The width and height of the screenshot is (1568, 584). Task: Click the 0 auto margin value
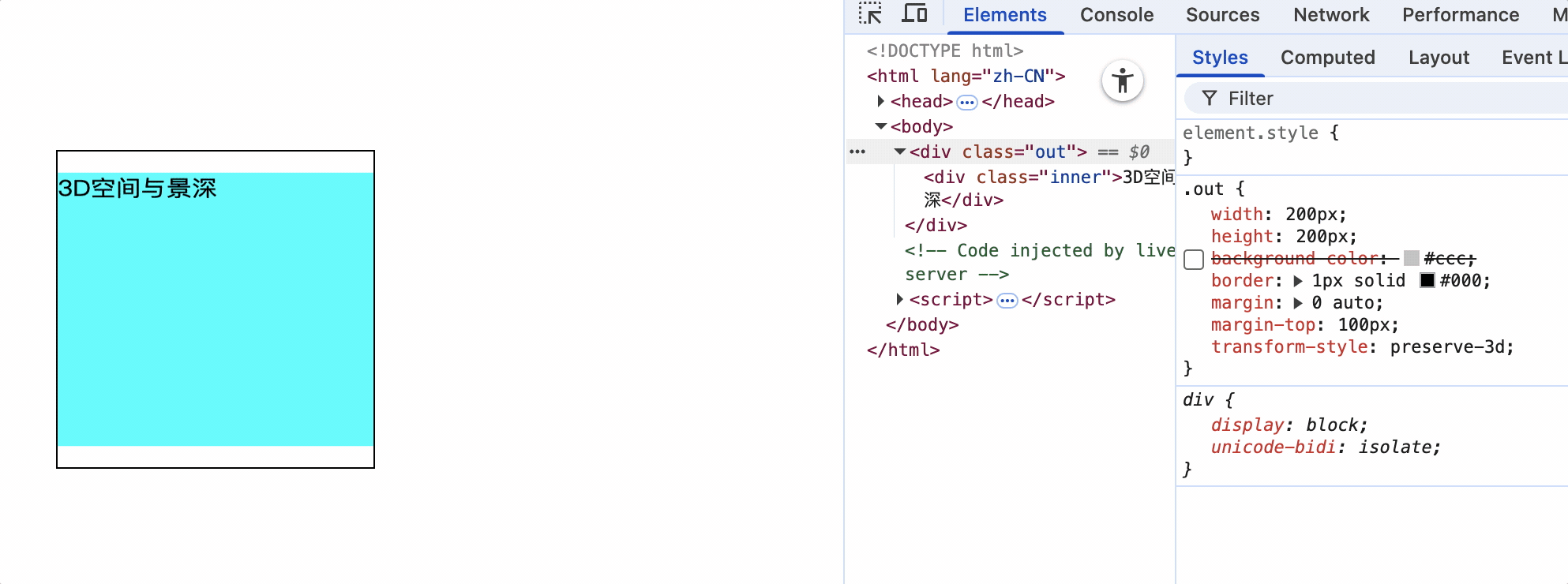point(1342,303)
